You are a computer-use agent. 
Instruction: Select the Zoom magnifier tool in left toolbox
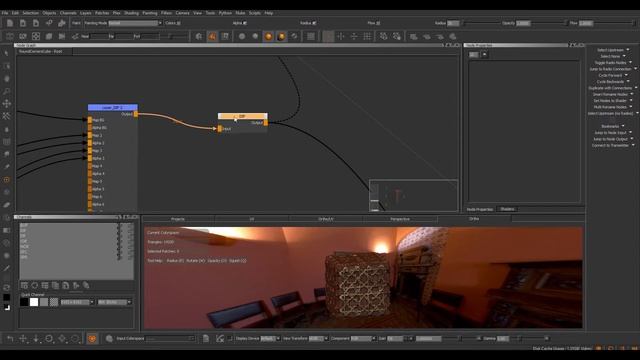(7, 91)
